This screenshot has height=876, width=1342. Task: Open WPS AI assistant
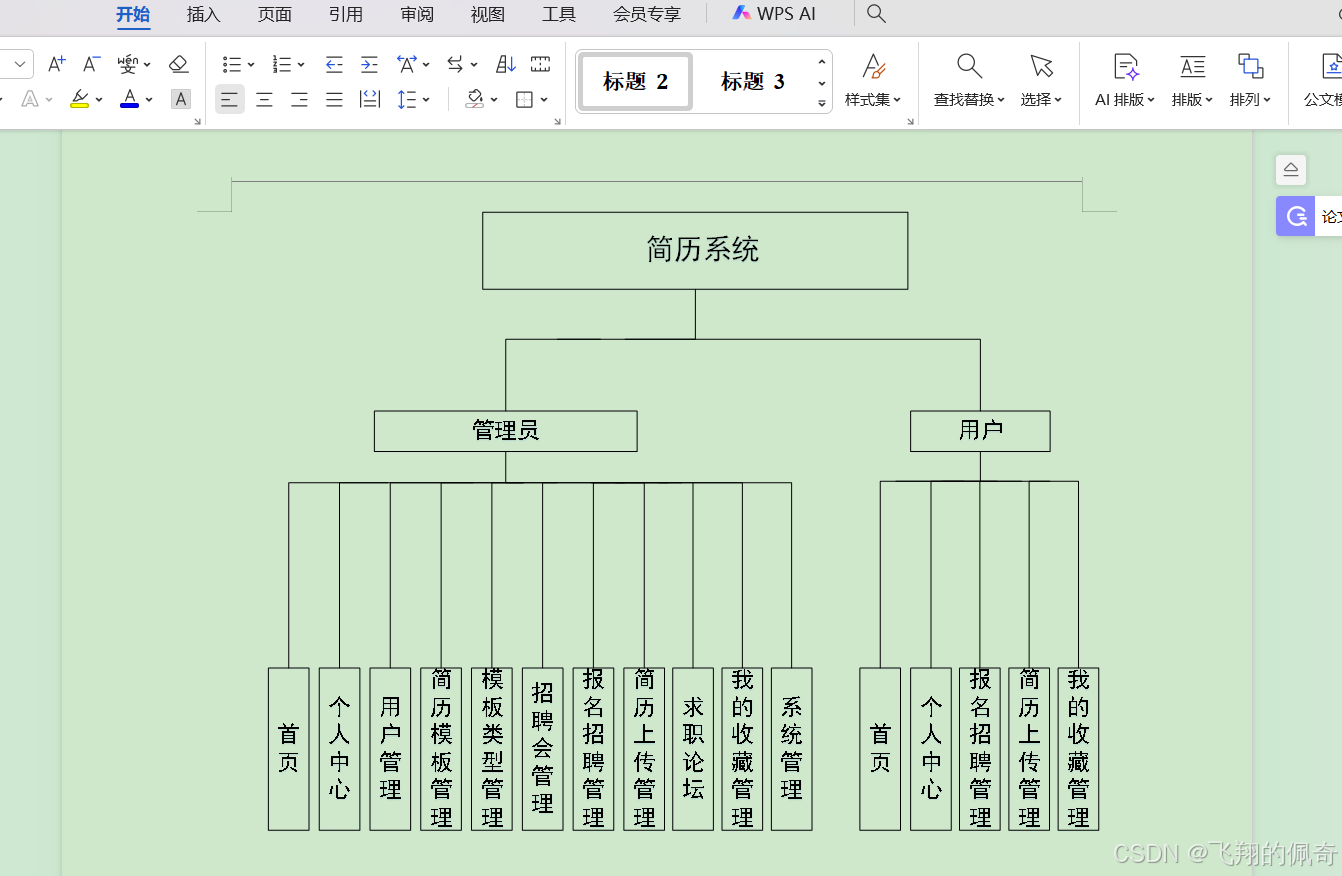point(774,14)
